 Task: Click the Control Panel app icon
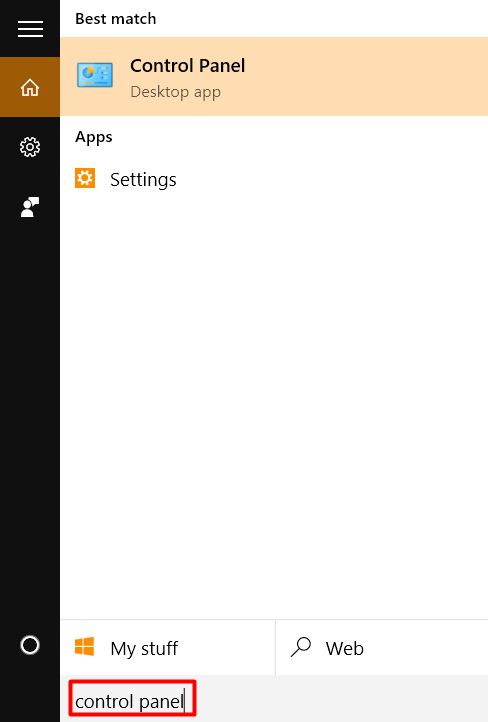click(95, 76)
